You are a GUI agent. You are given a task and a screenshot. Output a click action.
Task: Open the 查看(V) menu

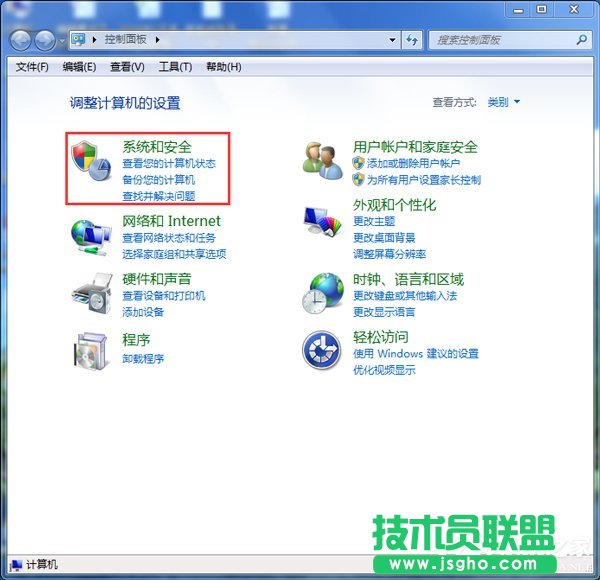click(x=127, y=67)
